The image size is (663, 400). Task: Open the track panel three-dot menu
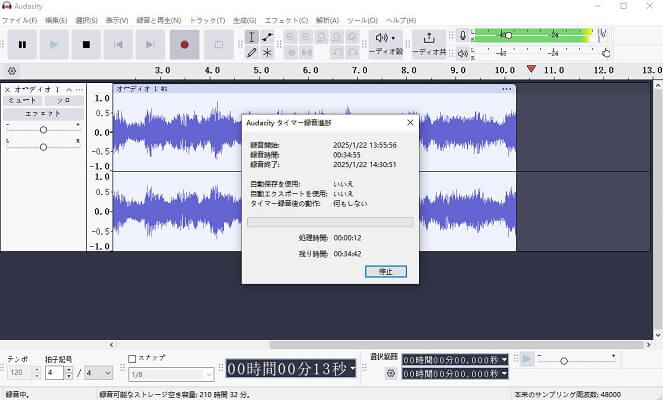click(x=79, y=90)
